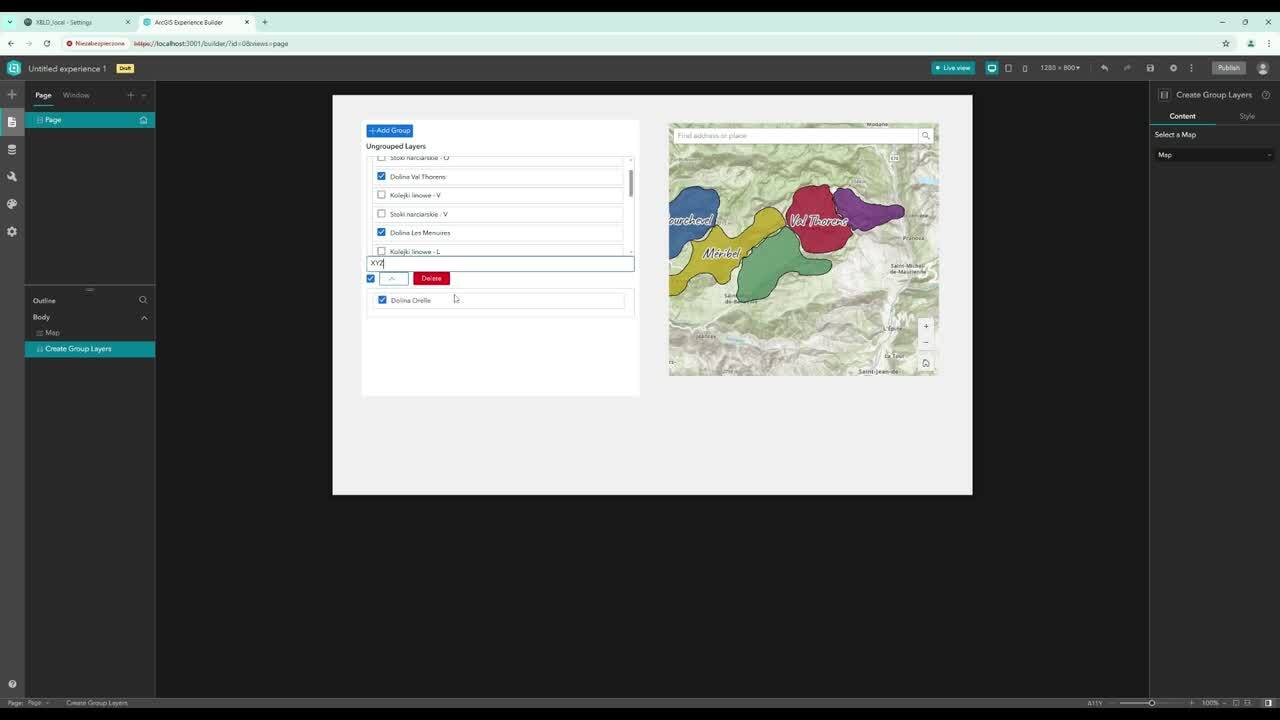Image resolution: width=1280 pixels, height=720 pixels.
Task: Collapse the Body section in Outline
Action: pyautogui.click(x=144, y=318)
